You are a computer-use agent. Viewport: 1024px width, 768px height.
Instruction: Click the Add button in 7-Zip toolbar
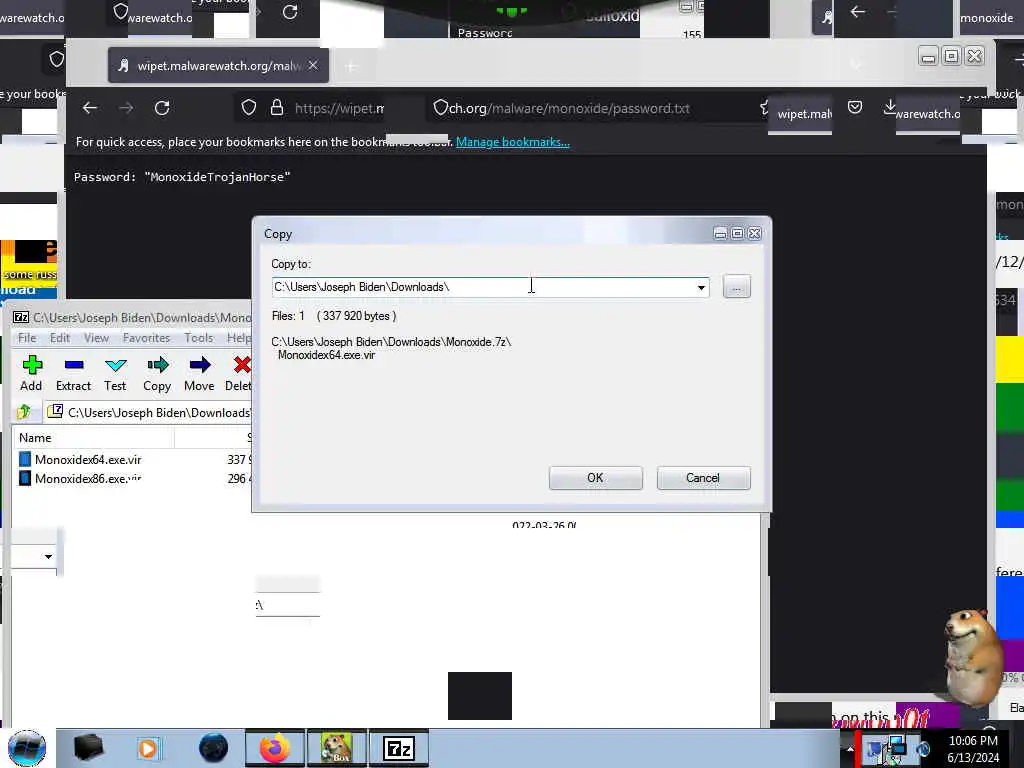[x=31, y=374]
